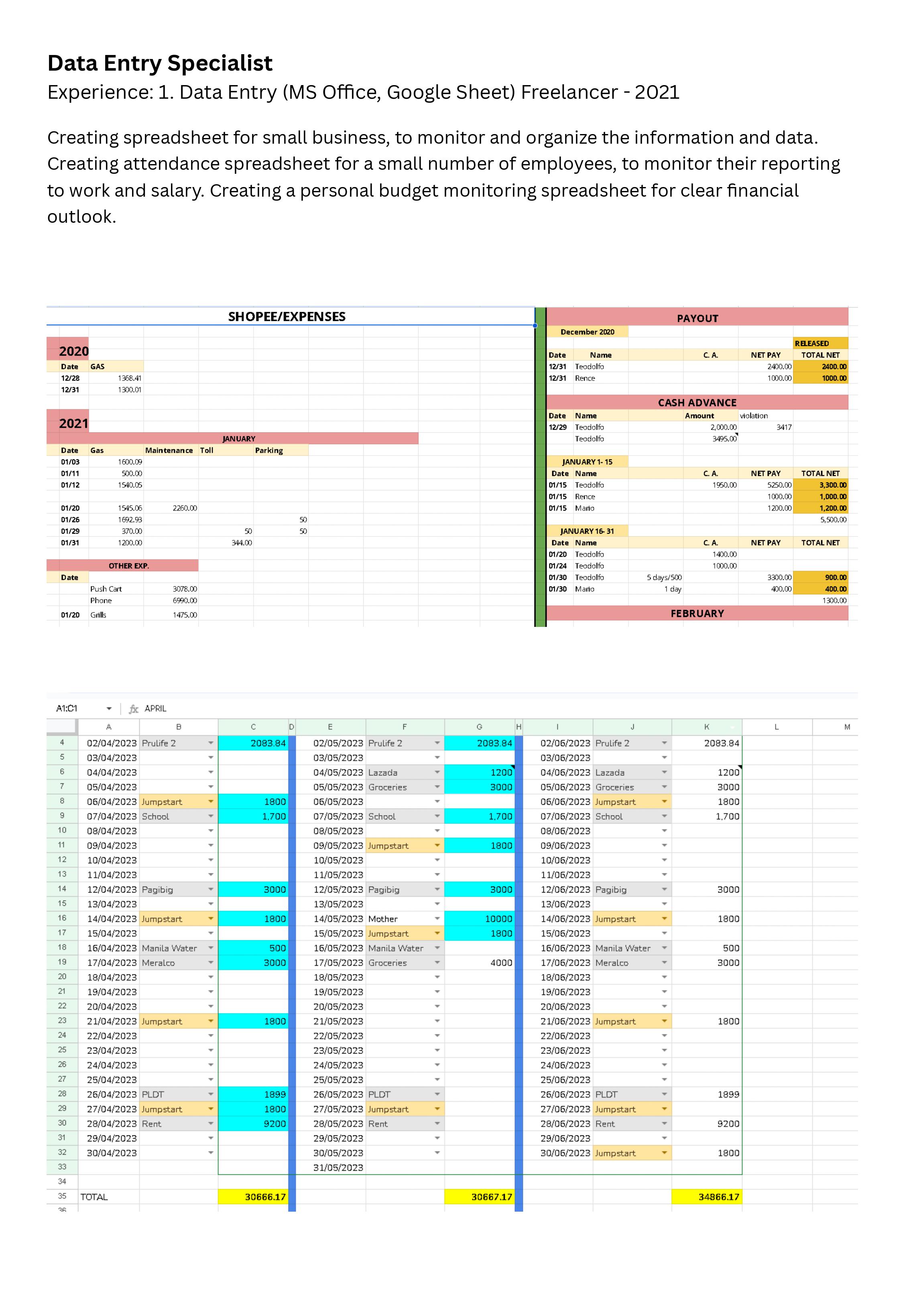This screenshot has height=1316, width=903.
Task: Select row 33 header
Action: tap(62, 1167)
